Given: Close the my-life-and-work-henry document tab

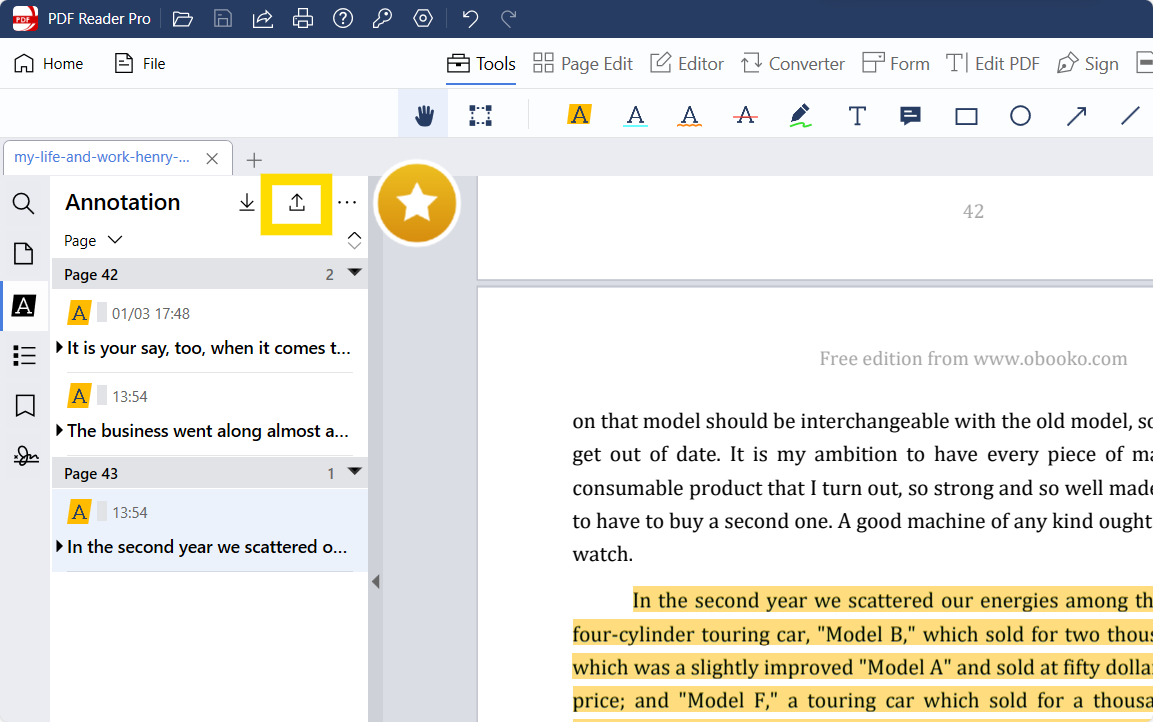Looking at the screenshot, I should click(212, 159).
